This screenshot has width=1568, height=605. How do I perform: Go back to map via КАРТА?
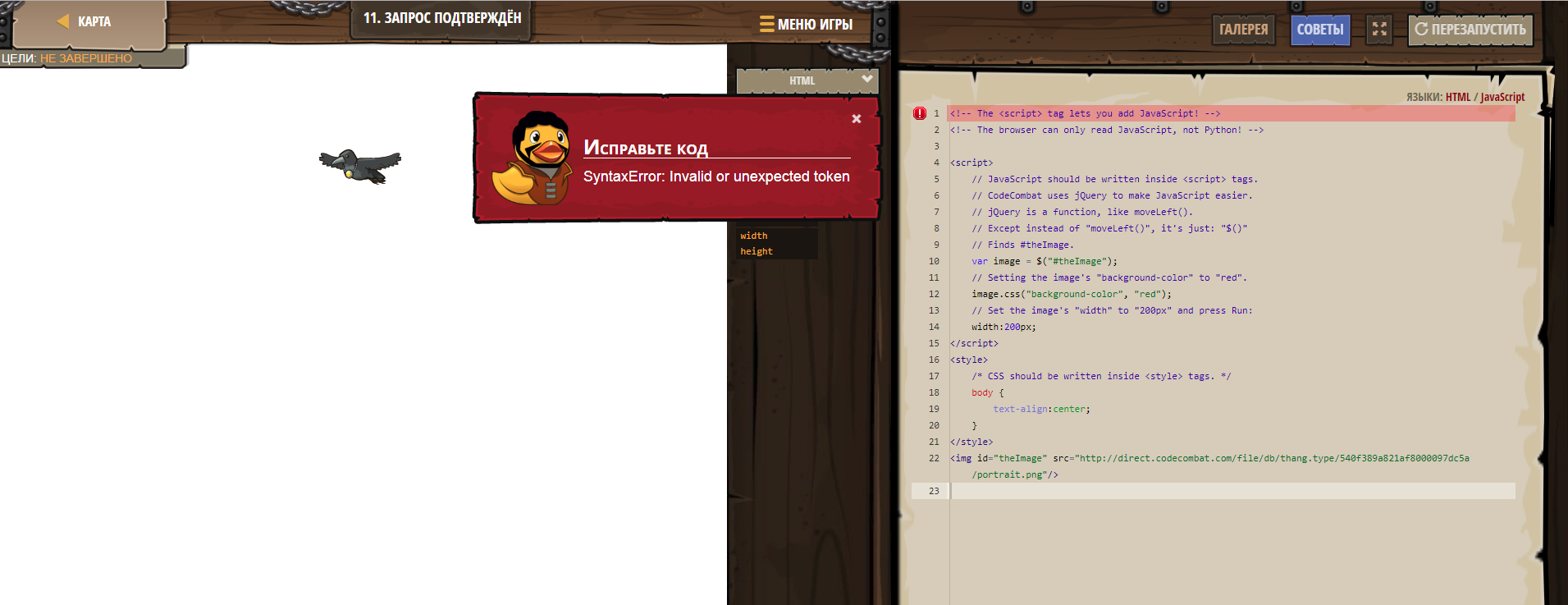coord(94,21)
